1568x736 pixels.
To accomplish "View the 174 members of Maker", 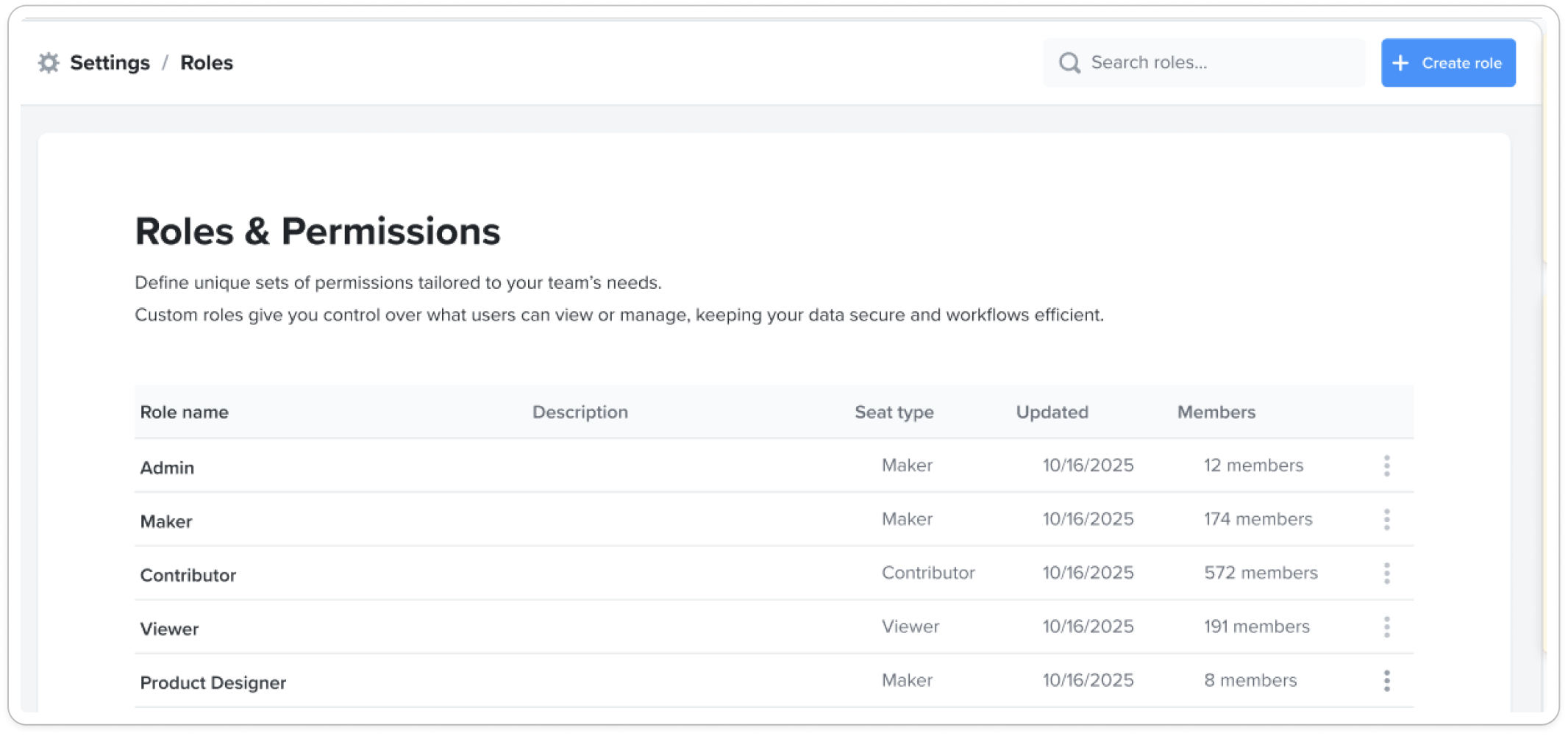I will (x=1258, y=519).
